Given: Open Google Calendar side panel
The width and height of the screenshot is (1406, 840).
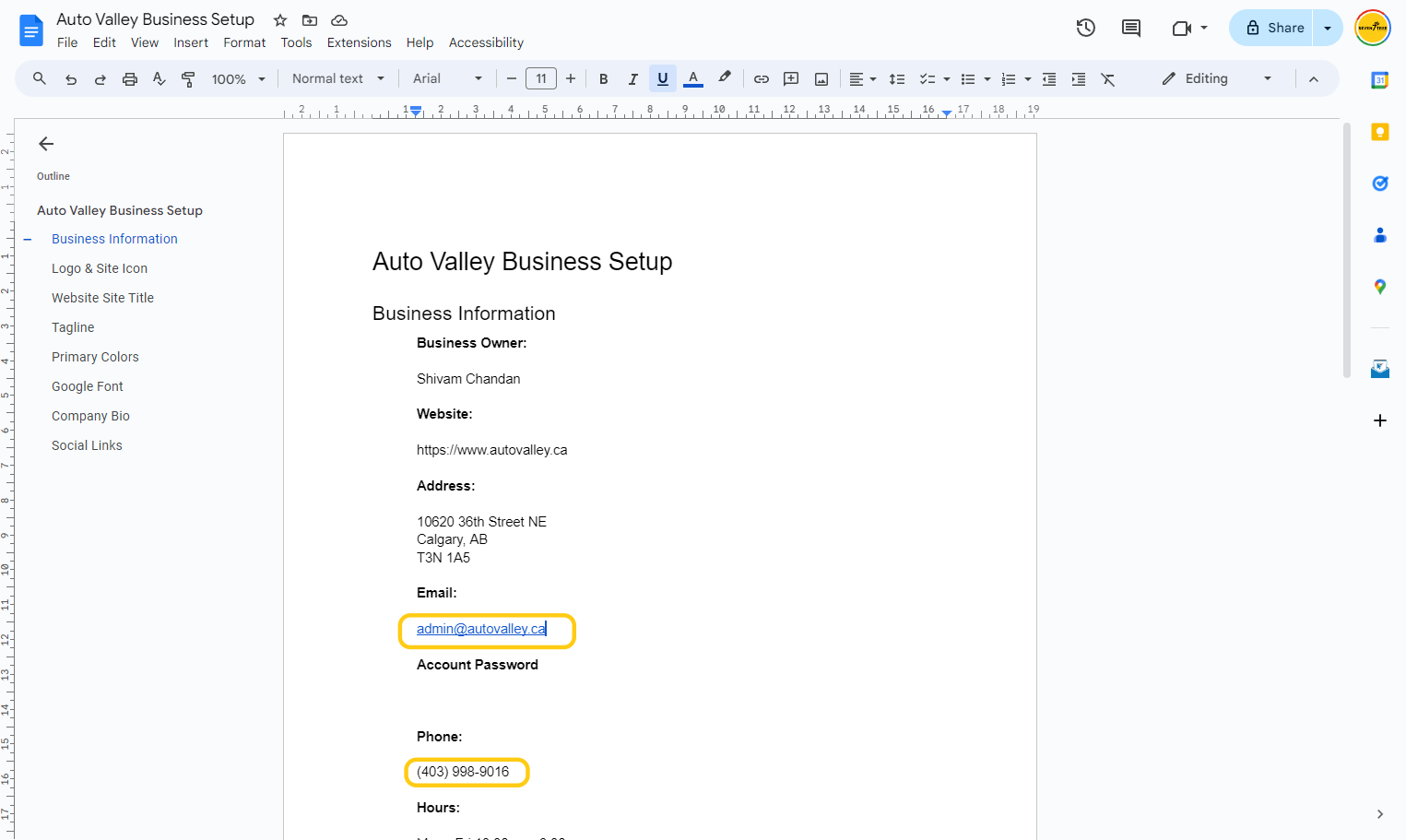Looking at the screenshot, I should coord(1380,80).
